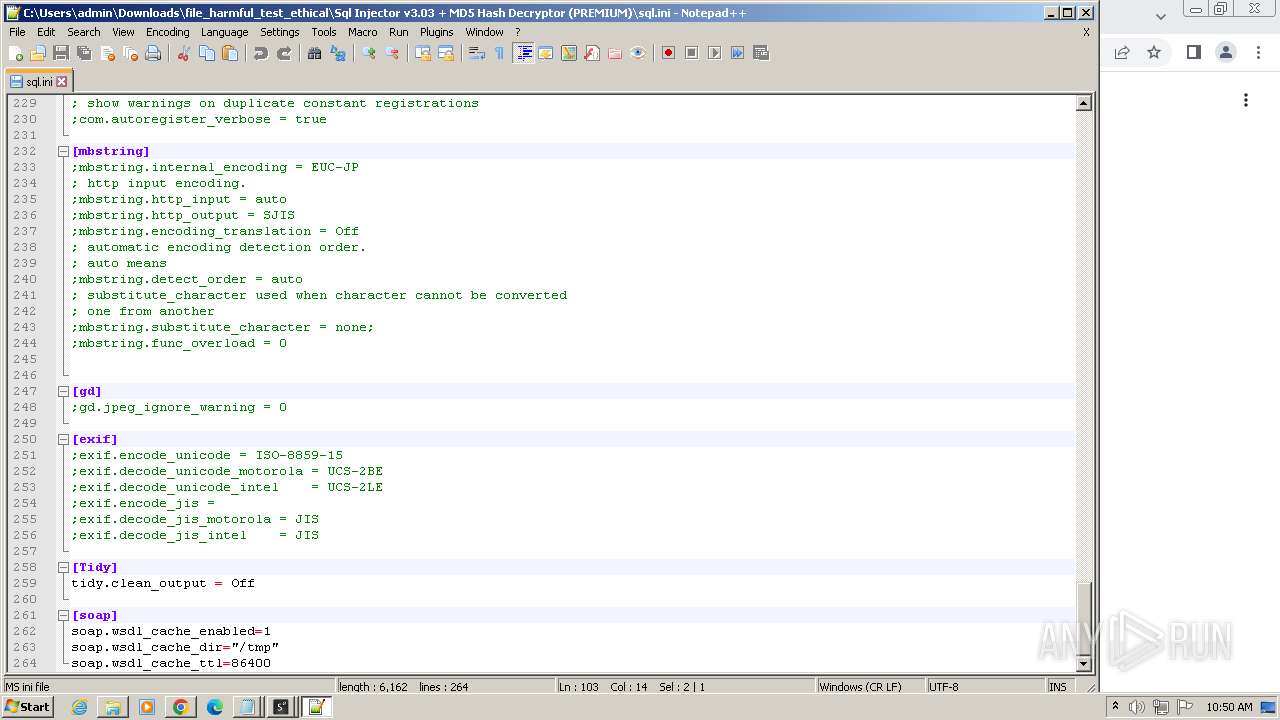The image size is (1280, 720).
Task: Open the Edit menu
Action: click(x=46, y=32)
